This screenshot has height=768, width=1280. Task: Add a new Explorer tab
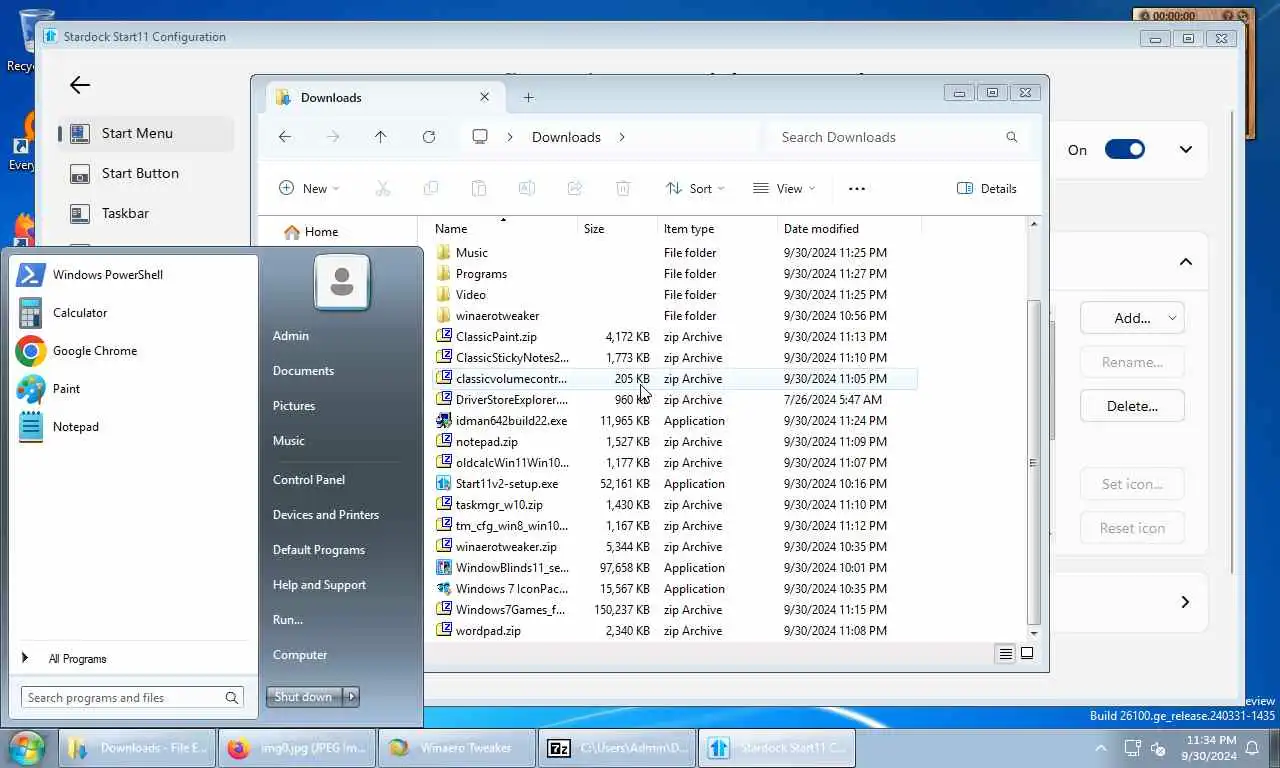point(528,97)
